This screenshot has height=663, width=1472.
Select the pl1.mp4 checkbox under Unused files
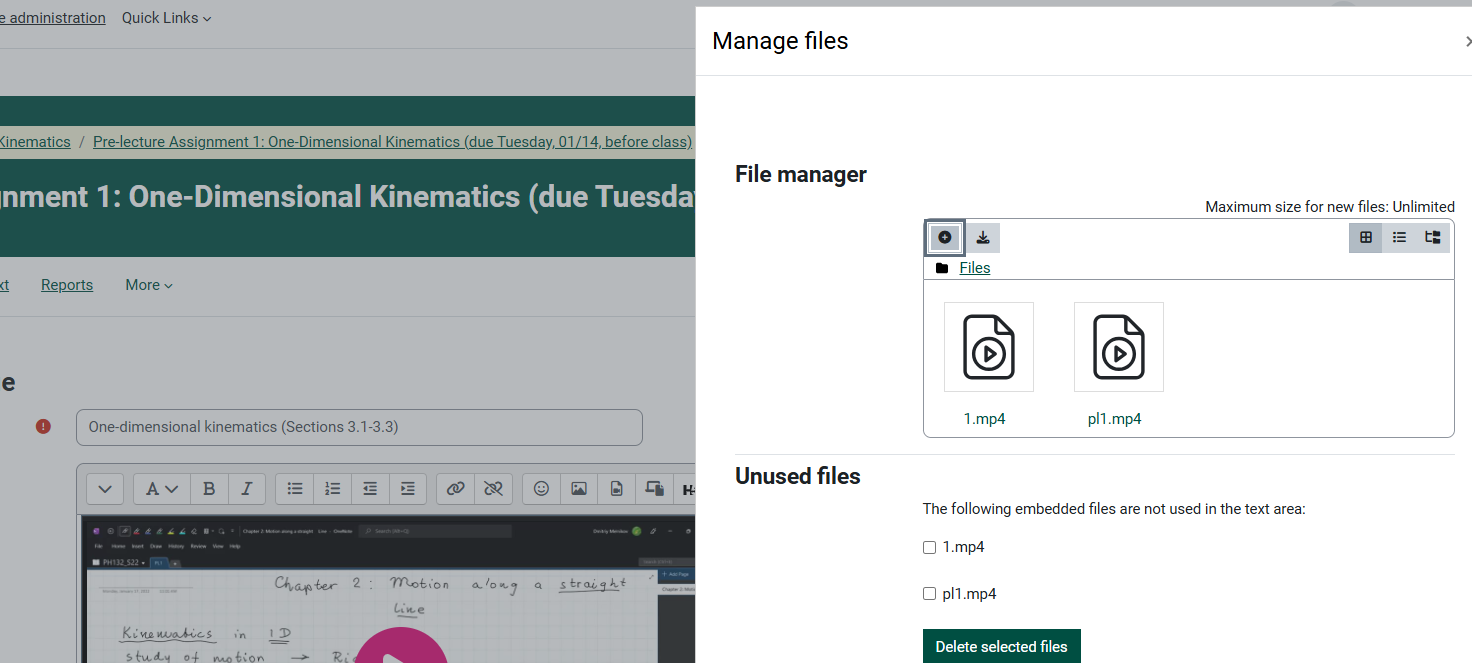929,593
